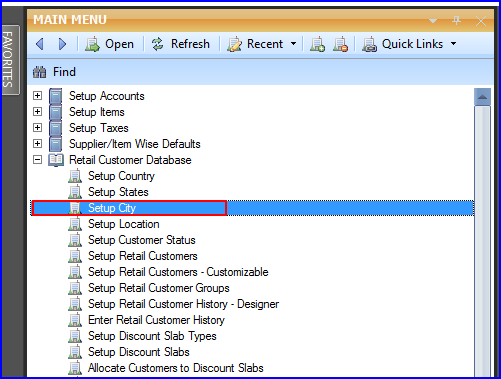Viewport: 501px width, 379px height.
Task: Select Setup Discount Slab Types
Action: (x=152, y=336)
